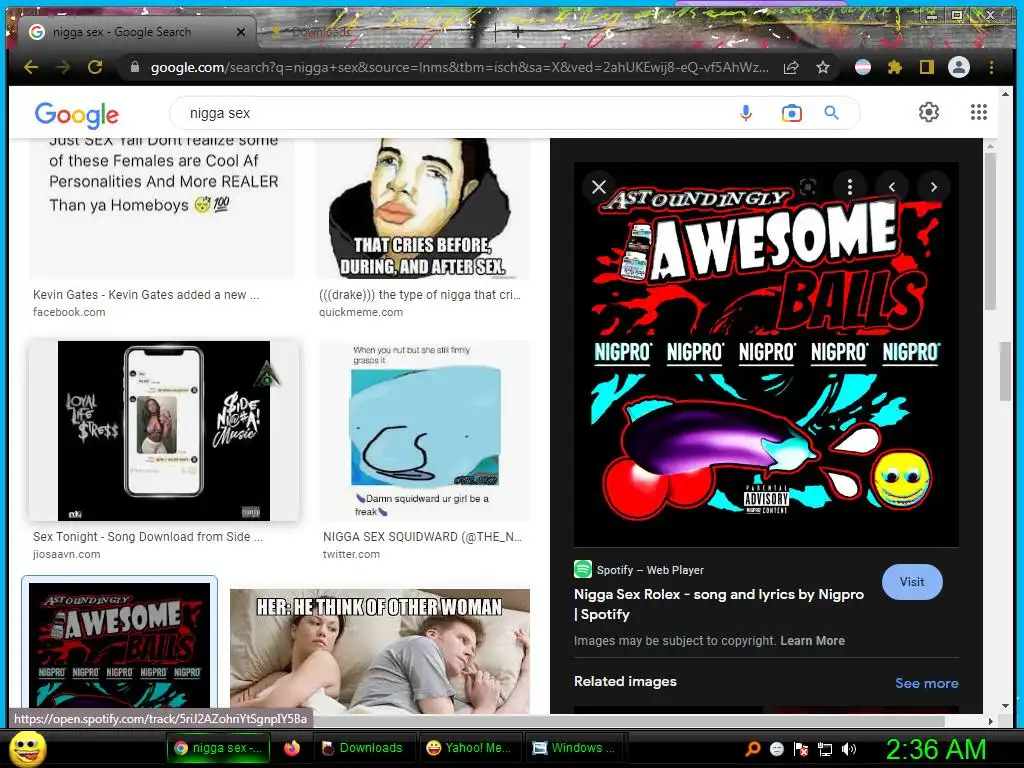Click the browser forward arrow
This screenshot has height=768, width=1024.
[63, 67]
